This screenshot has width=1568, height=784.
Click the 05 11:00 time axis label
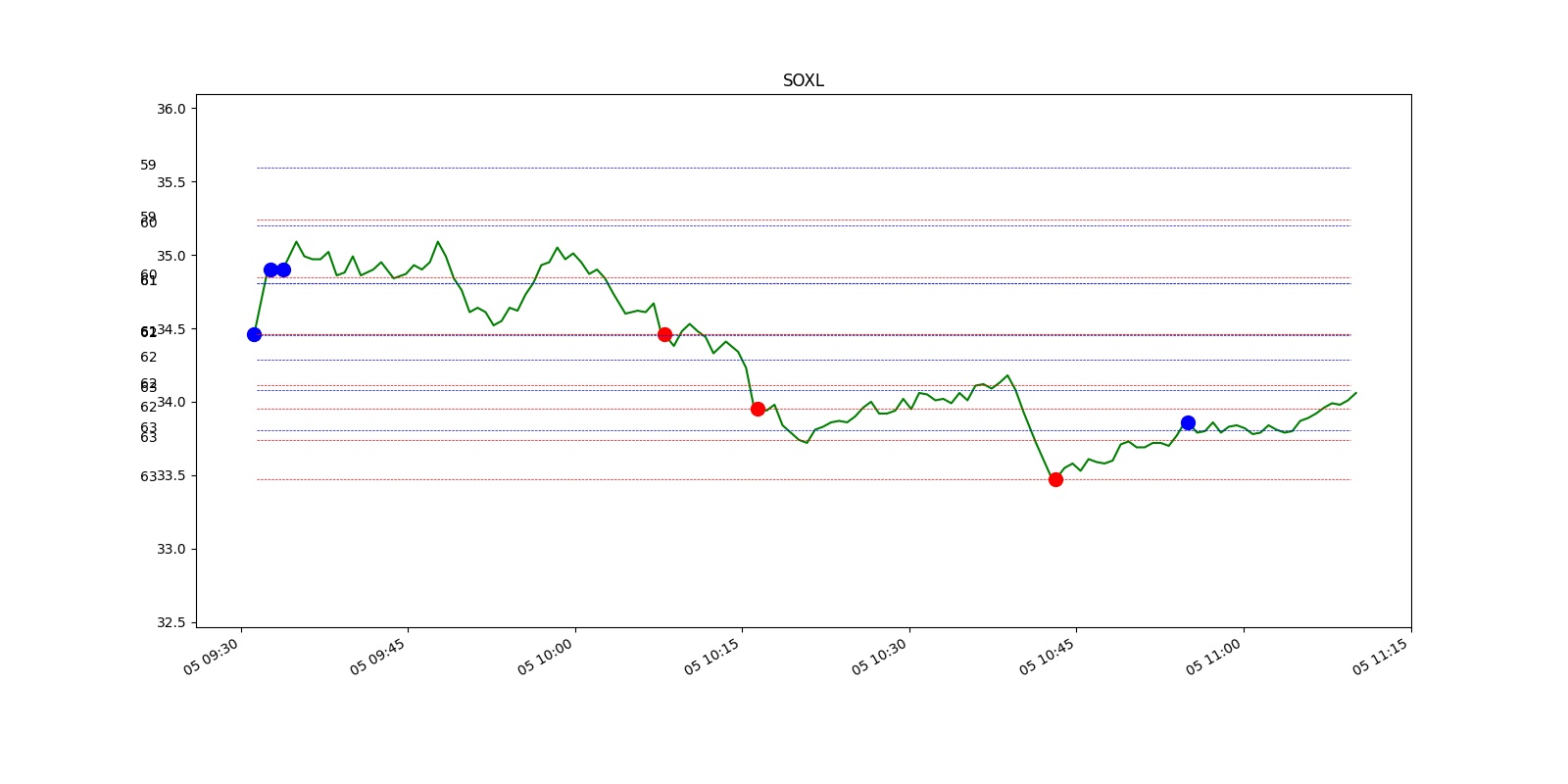(1214, 657)
